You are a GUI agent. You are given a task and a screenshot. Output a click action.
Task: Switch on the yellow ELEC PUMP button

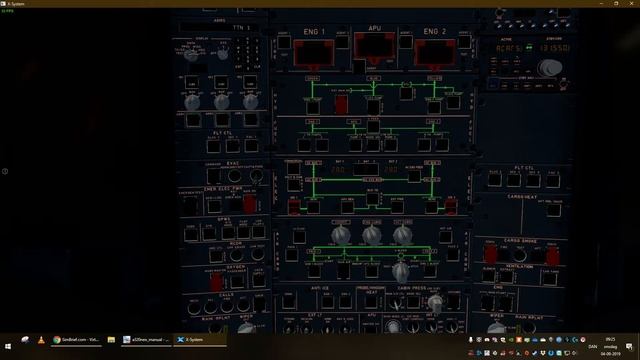pos(453,102)
